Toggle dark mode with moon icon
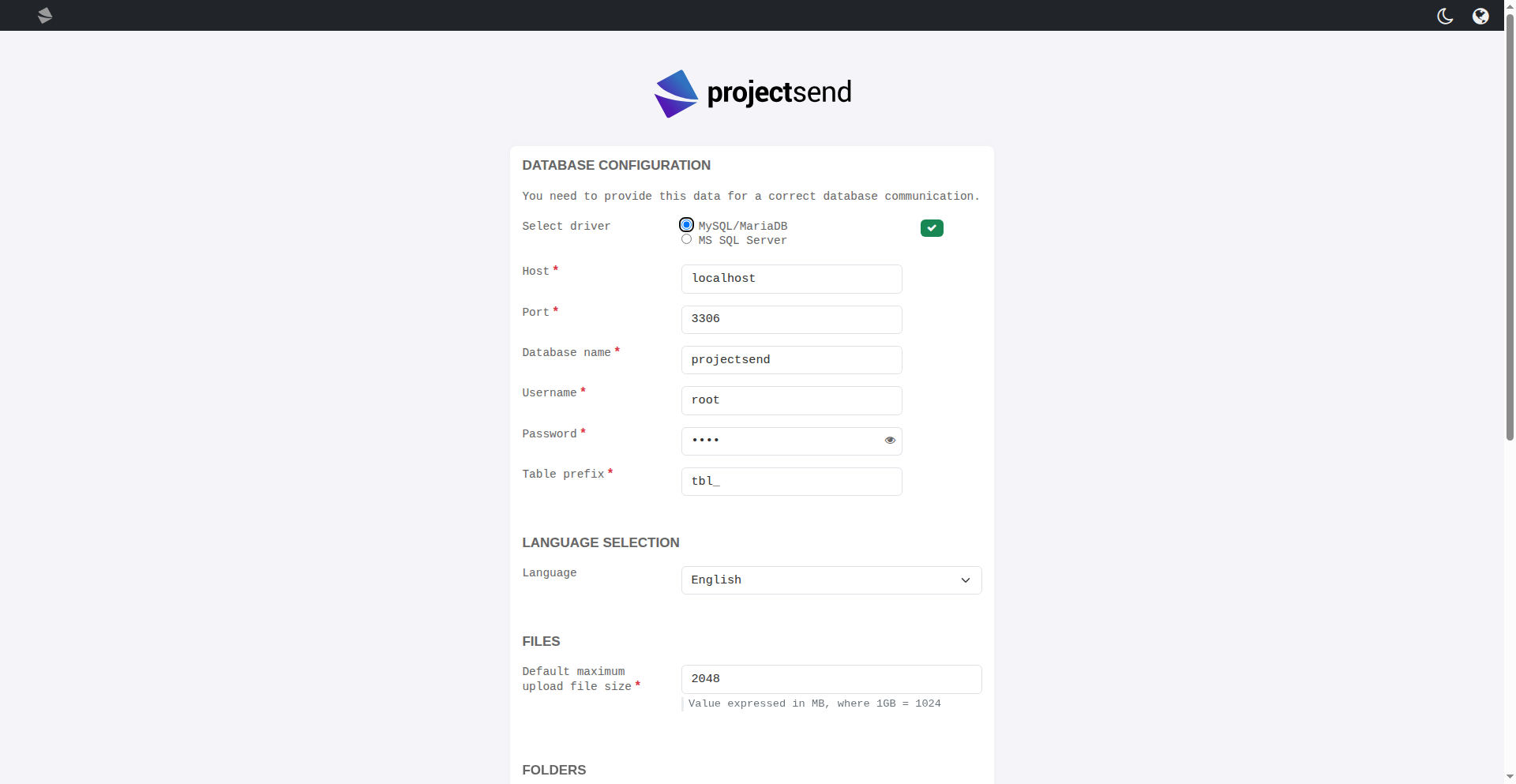 [1445, 16]
